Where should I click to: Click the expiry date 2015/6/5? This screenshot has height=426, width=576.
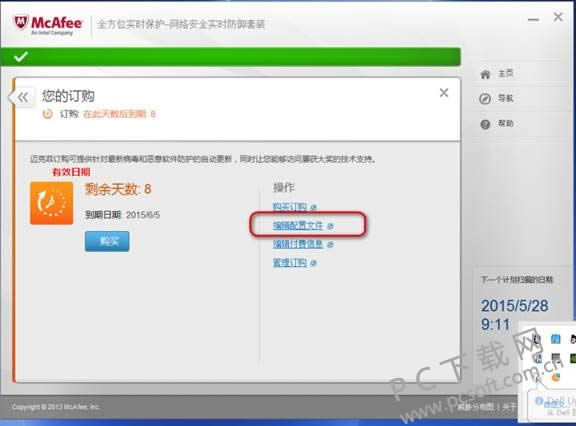(x=143, y=215)
